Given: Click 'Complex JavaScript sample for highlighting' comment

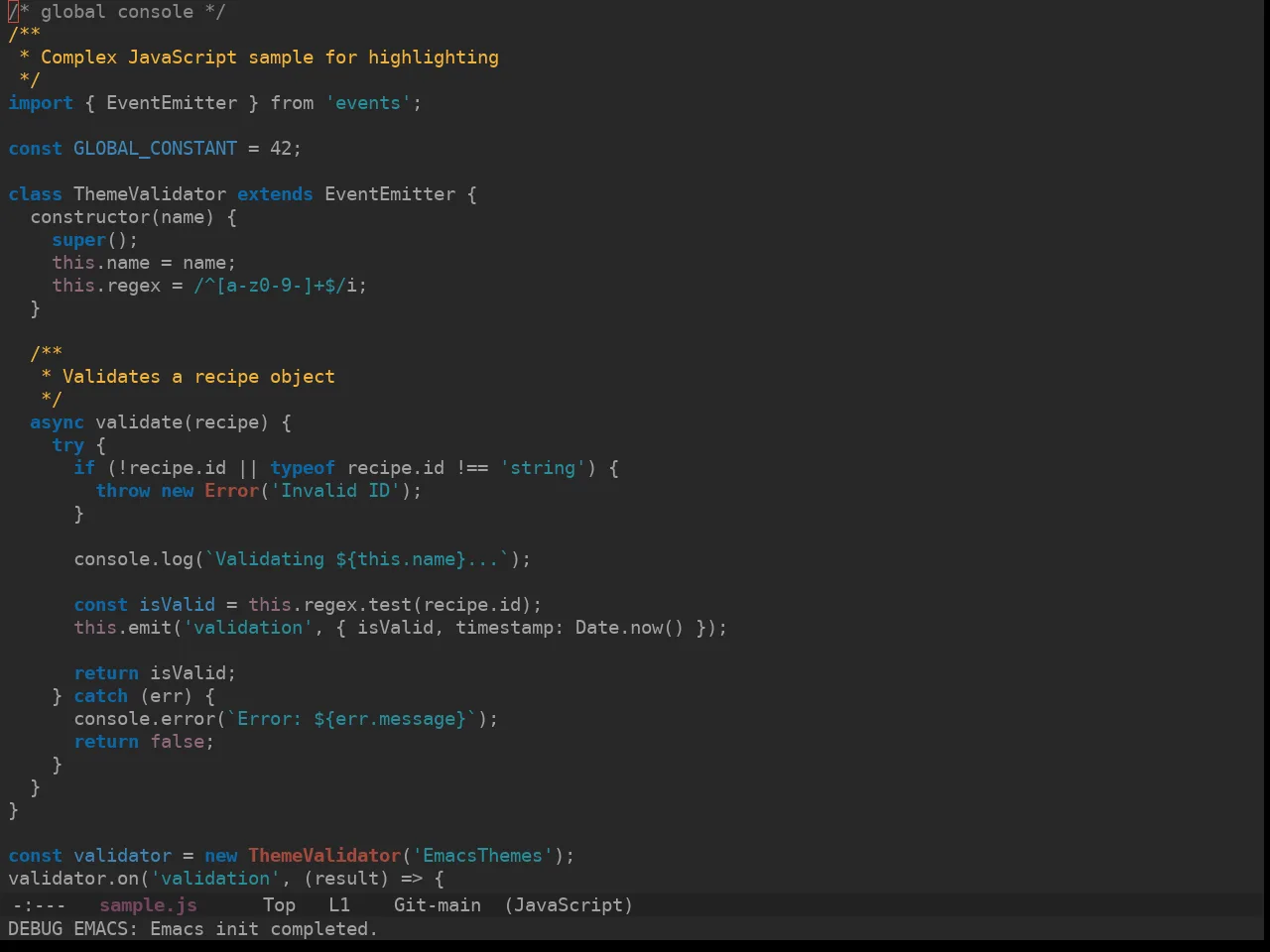Looking at the screenshot, I should click(270, 58).
